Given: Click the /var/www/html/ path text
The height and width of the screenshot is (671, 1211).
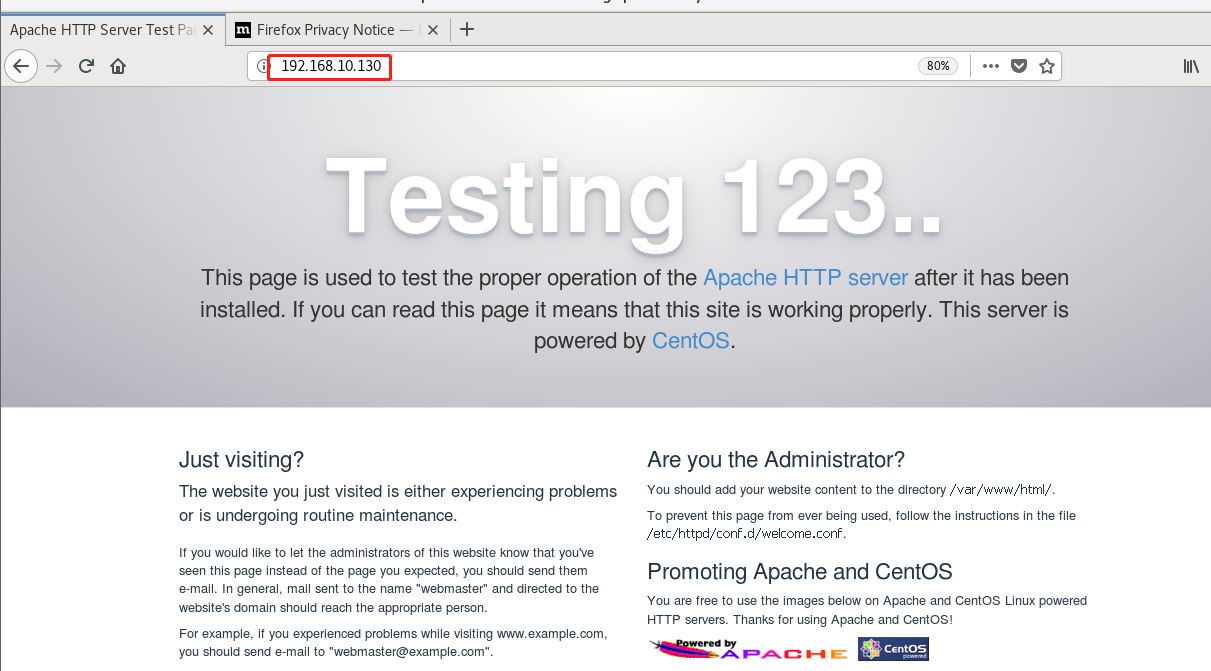Looking at the screenshot, I should coord(1001,490).
